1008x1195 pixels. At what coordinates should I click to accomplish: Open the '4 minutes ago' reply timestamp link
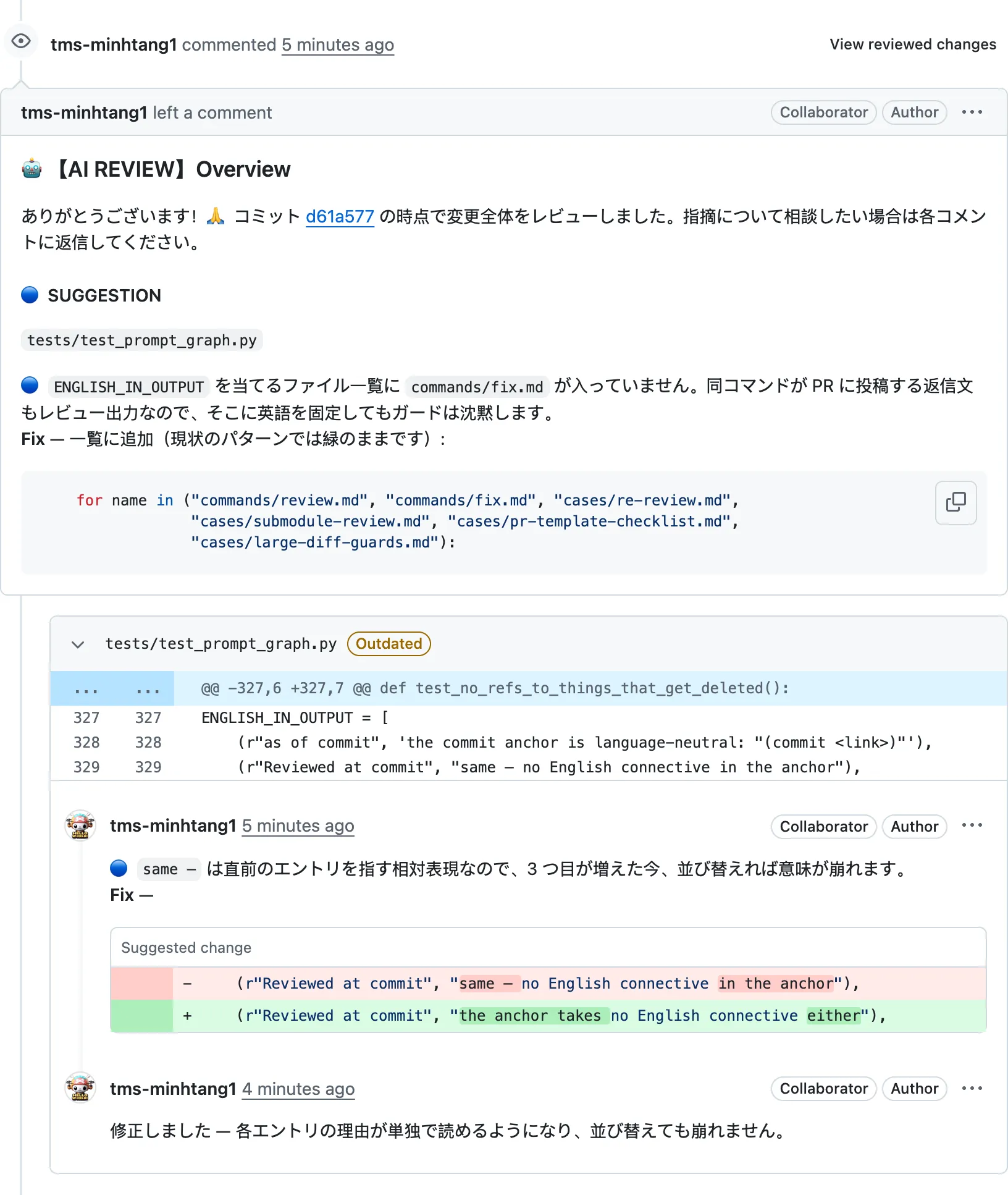298,1089
